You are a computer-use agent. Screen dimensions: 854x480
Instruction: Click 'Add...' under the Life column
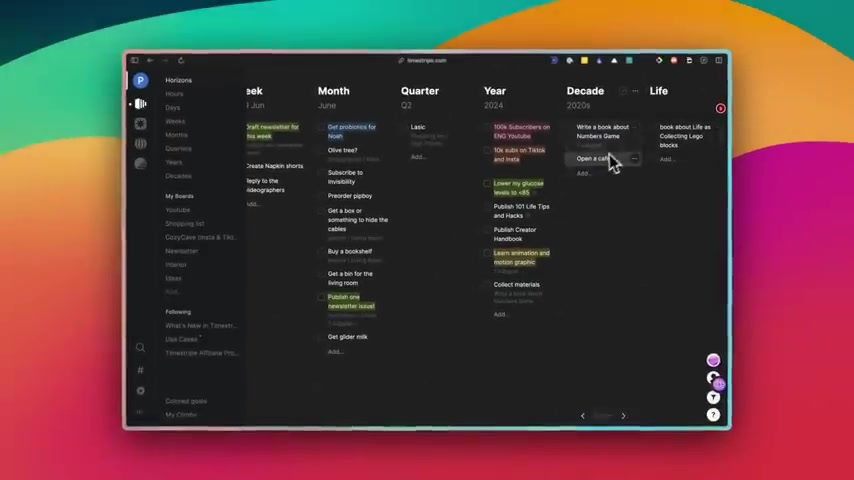point(667,159)
